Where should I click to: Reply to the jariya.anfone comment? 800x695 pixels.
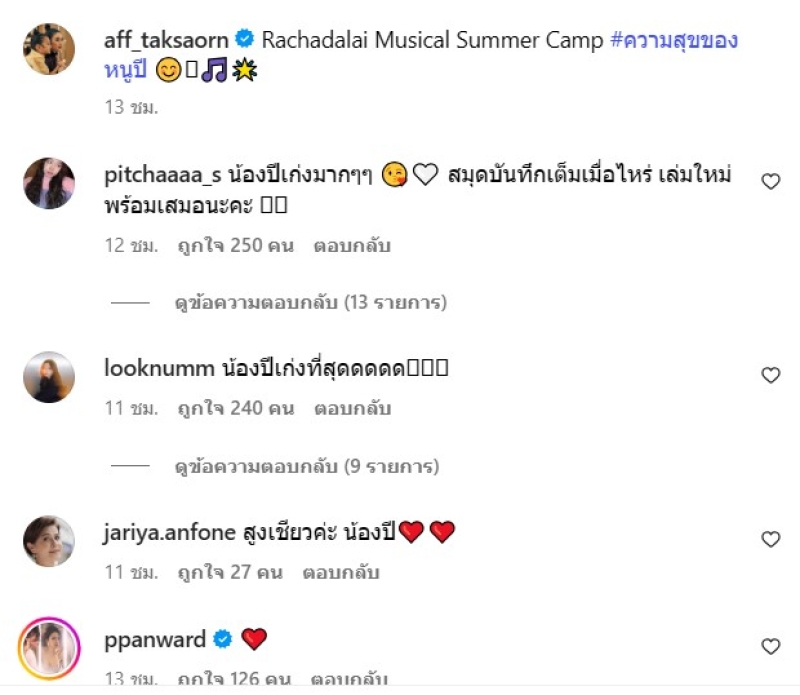click(x=341, y=572)
